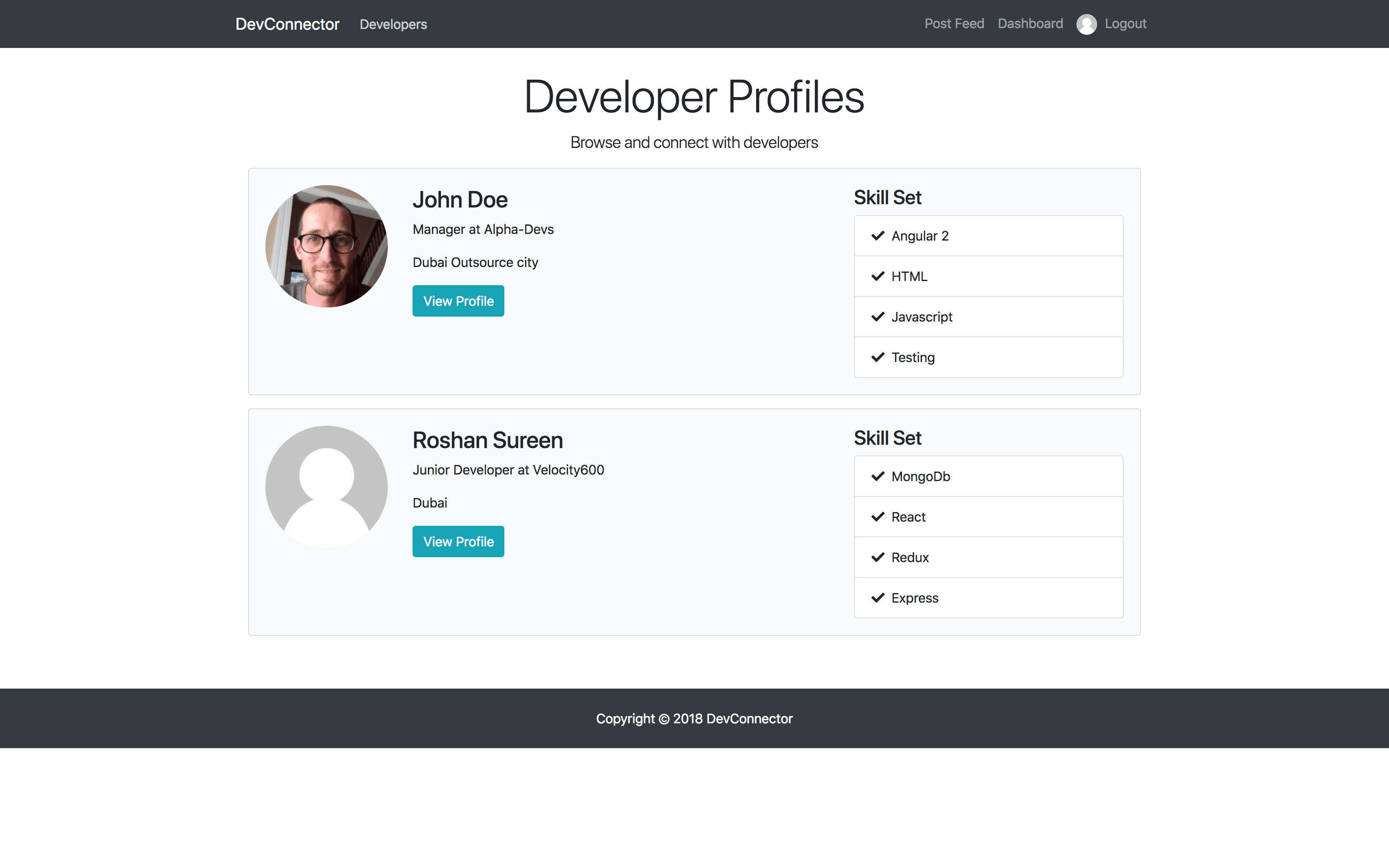The height and width of the screenshot is (868, 1389).
Task: View Roshan Sureen's profile
Action: [458, 541]
